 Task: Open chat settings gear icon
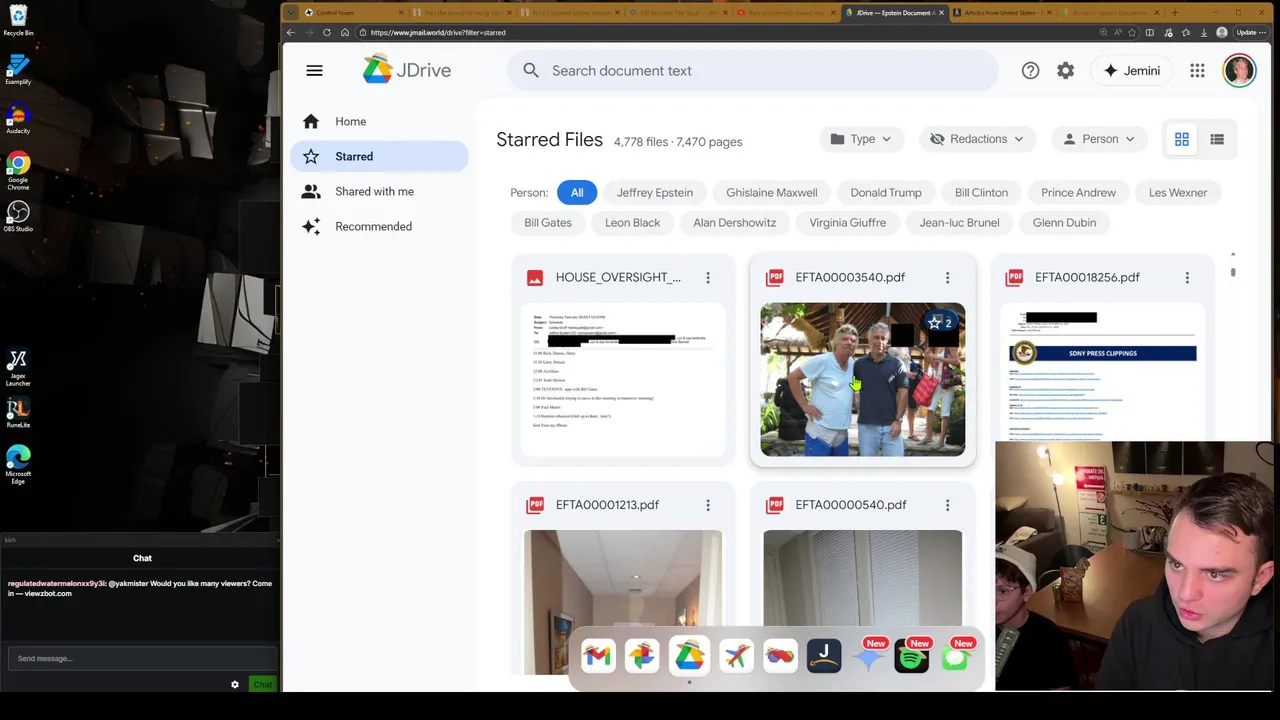click(x=235, y=684)
